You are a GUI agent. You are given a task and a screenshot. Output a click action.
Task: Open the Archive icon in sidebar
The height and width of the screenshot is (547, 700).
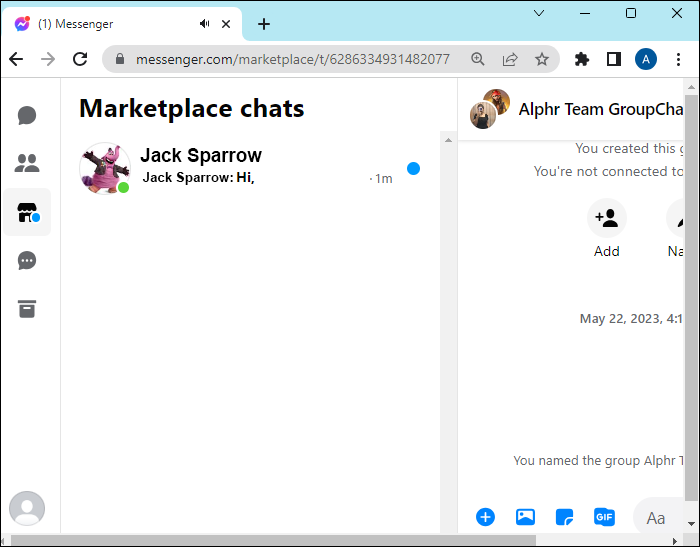click(27, 309)
